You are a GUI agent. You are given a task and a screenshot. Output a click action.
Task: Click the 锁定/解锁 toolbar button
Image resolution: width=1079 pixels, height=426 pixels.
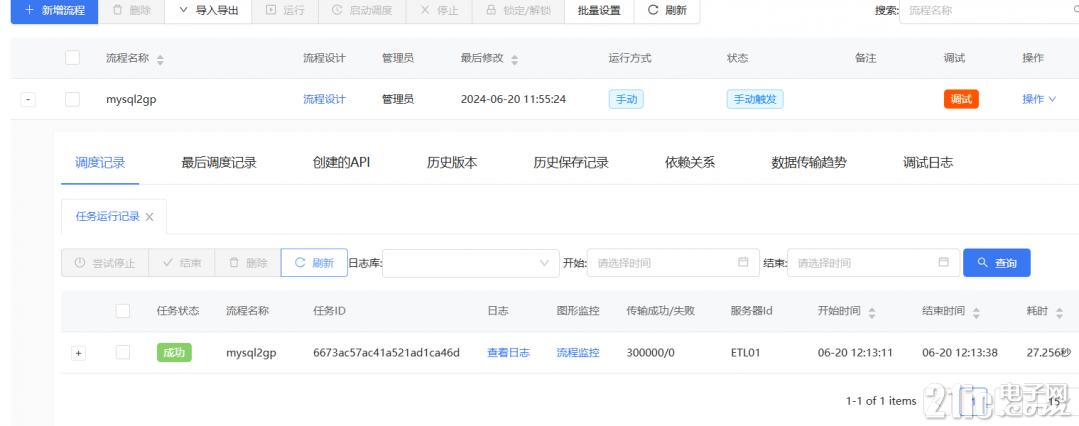pos(517,11)
